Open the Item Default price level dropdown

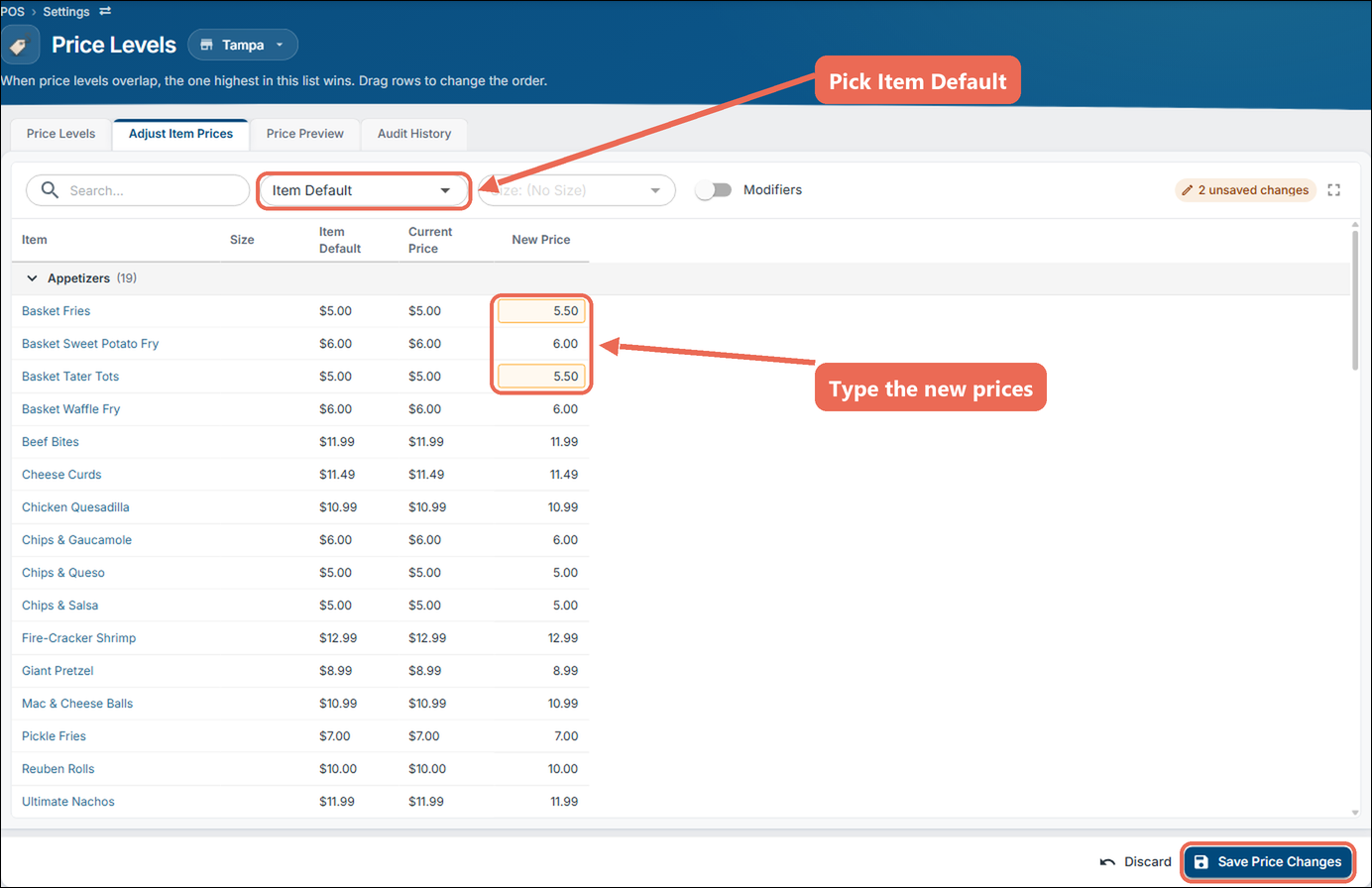363,190
